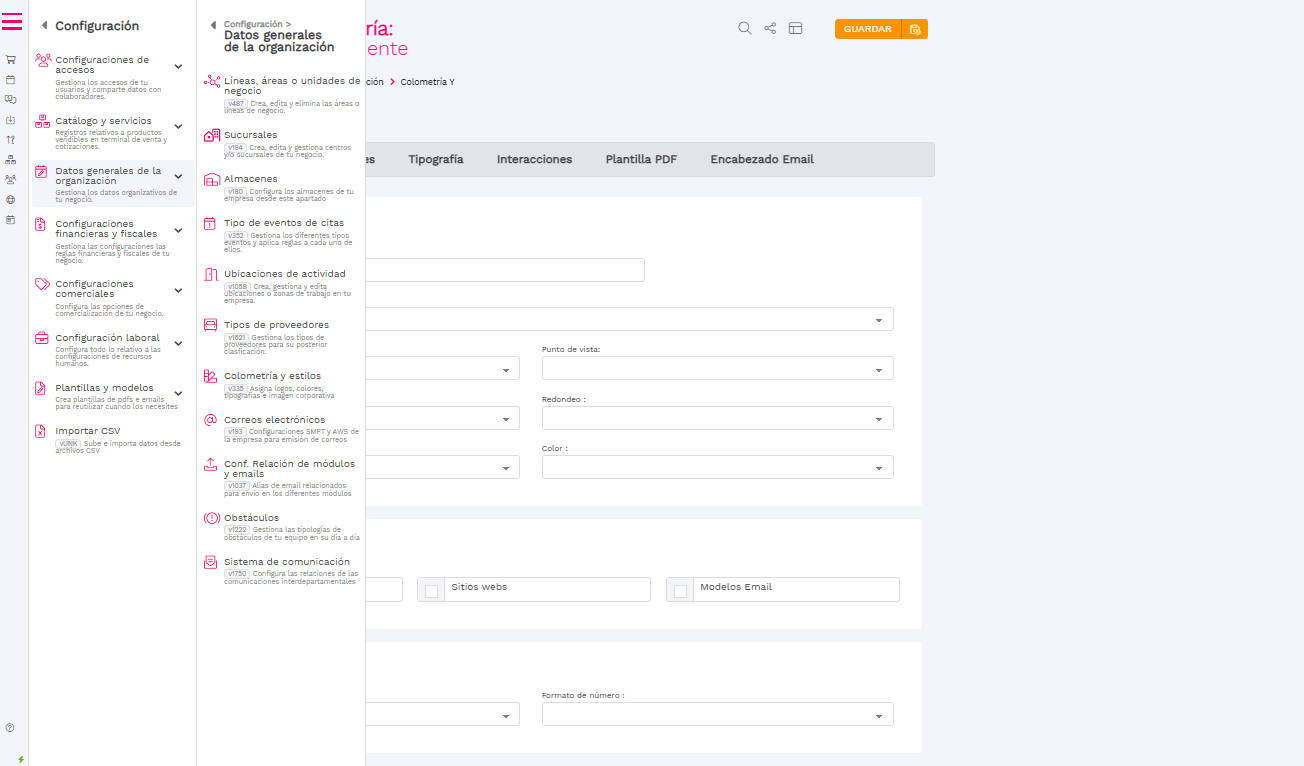This screenshot has width=1304, height=766.
Task: Open the help question mark icon
Action: pos(10,728)
